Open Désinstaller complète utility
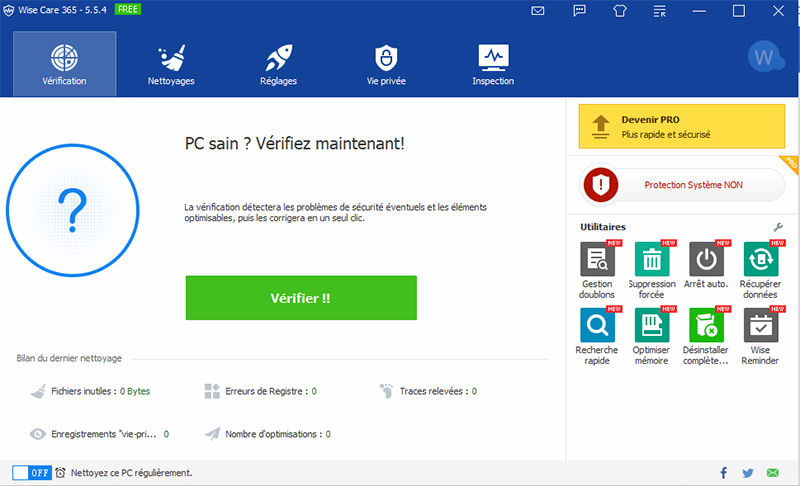Screen dimensions: 800x486 [706, 337]
